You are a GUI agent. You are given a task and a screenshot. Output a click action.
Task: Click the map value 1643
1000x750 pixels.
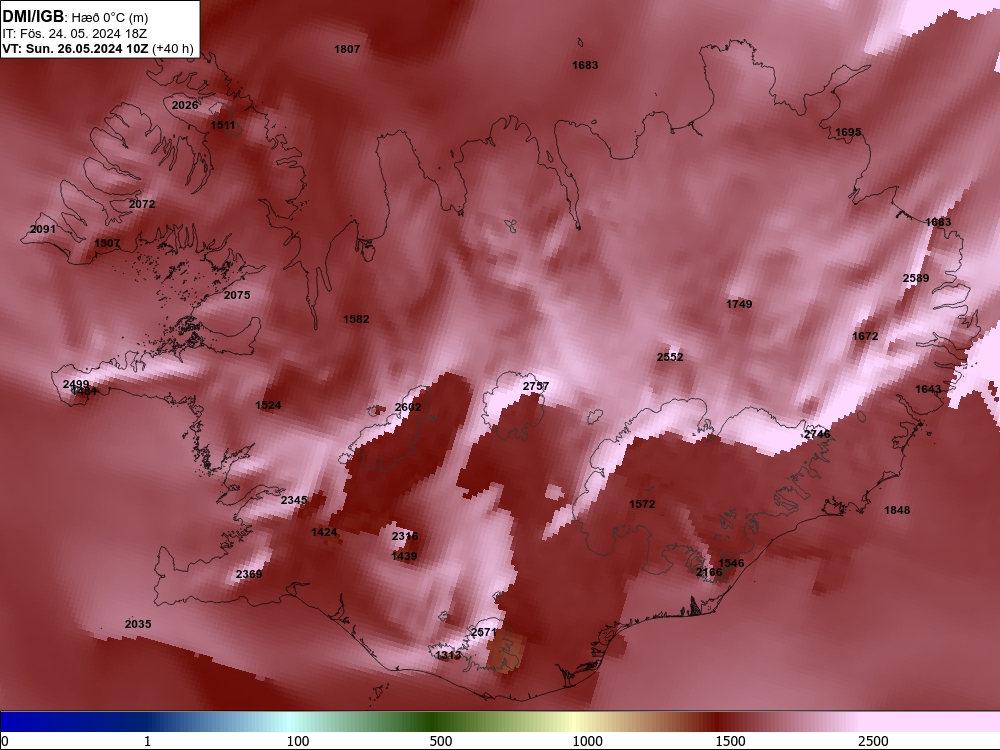coord(928,390)
